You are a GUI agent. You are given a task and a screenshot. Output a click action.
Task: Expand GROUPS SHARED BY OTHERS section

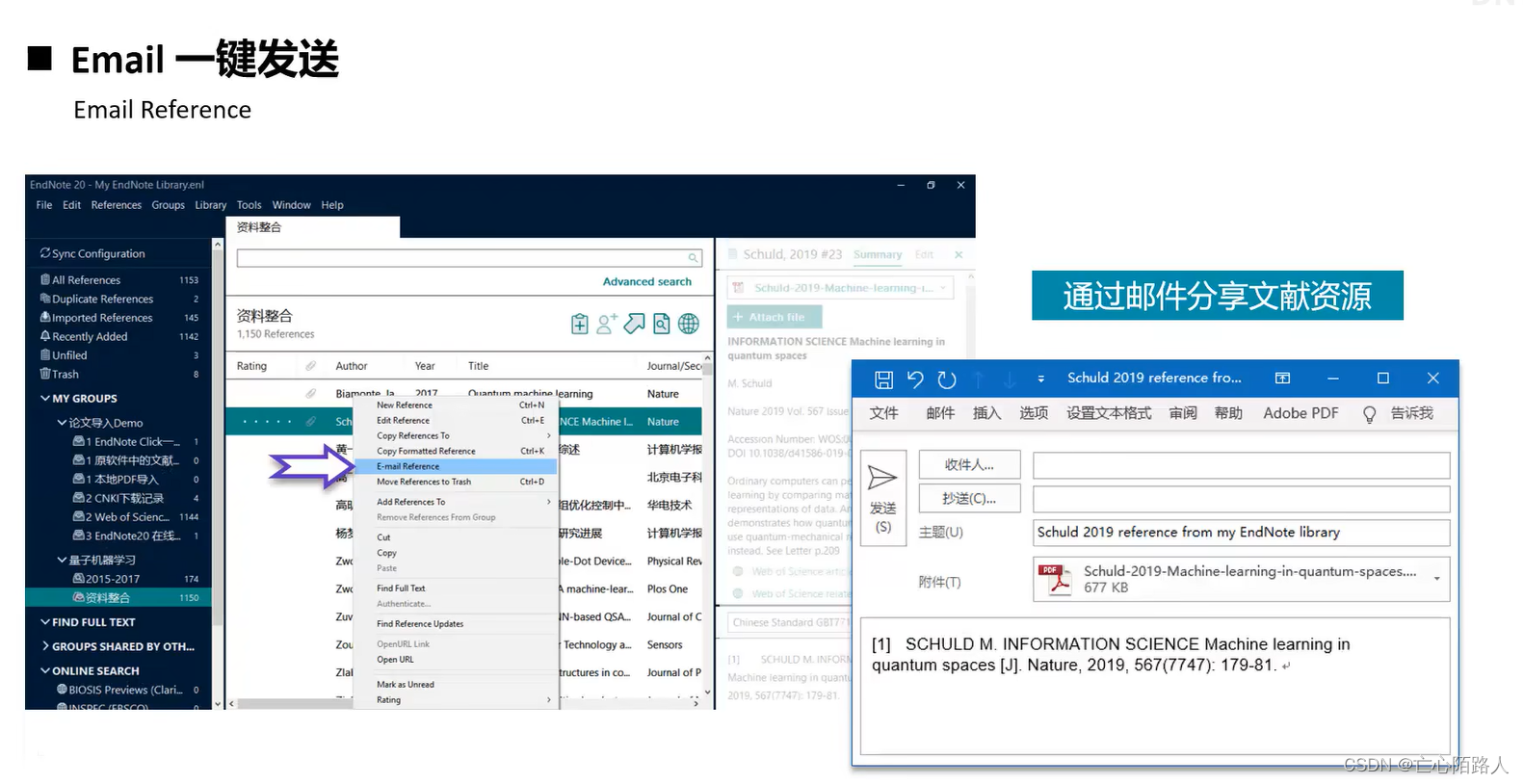click(45, 646)
